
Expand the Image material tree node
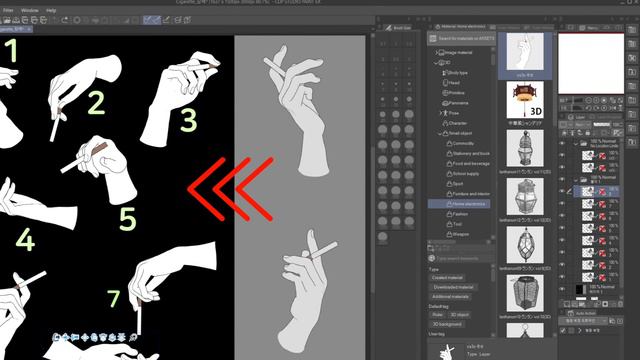pyautogui.click(x=437, y=53)
